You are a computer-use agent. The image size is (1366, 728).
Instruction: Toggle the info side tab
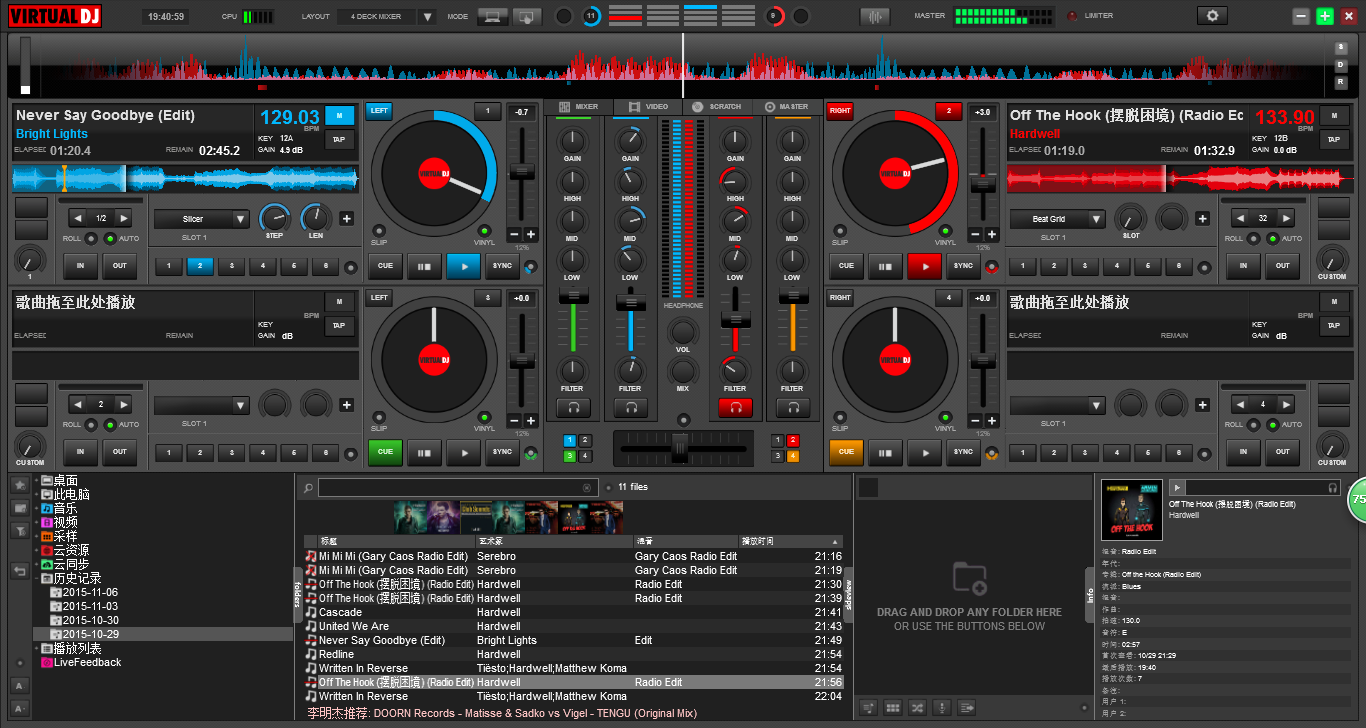click(1090, 596)
